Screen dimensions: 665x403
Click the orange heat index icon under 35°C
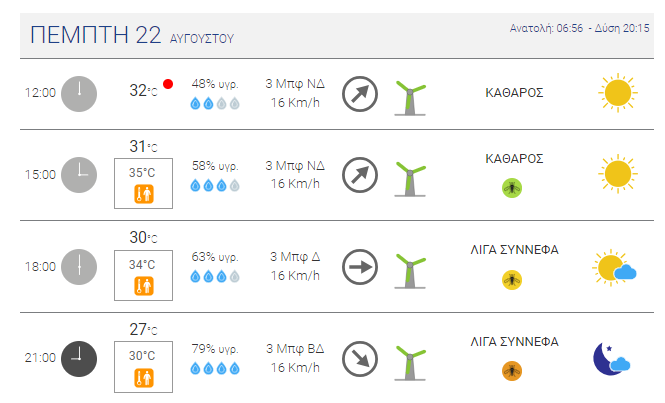[x=144, y=194]
